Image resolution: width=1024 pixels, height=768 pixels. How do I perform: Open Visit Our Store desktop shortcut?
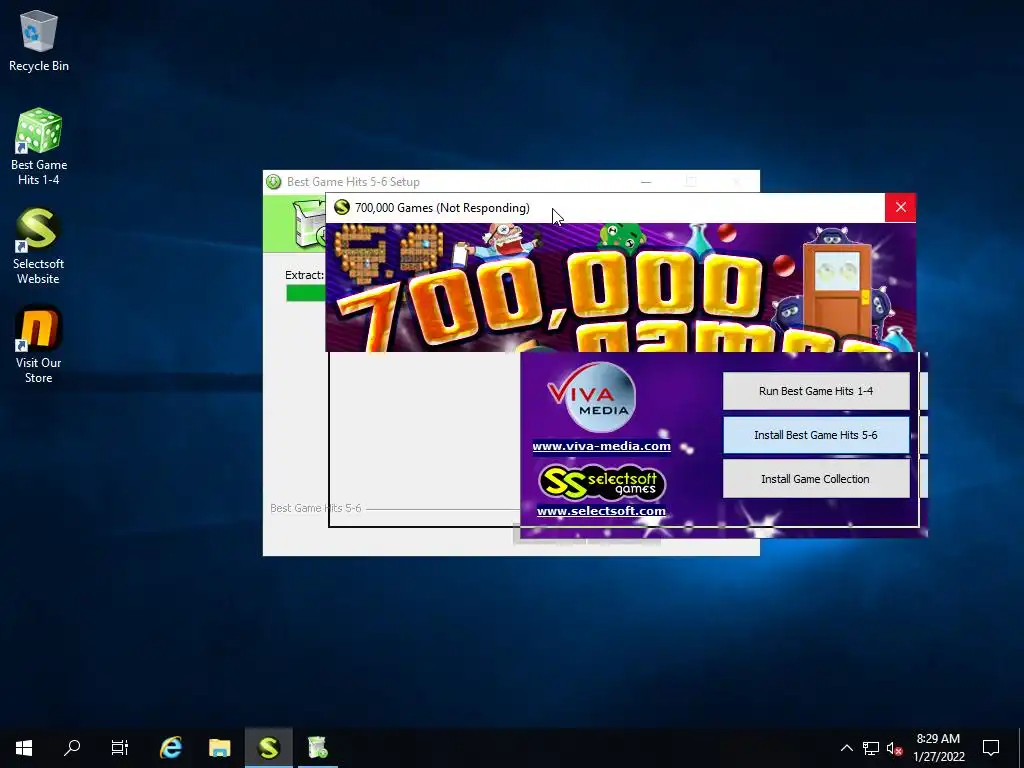(39, 345)
